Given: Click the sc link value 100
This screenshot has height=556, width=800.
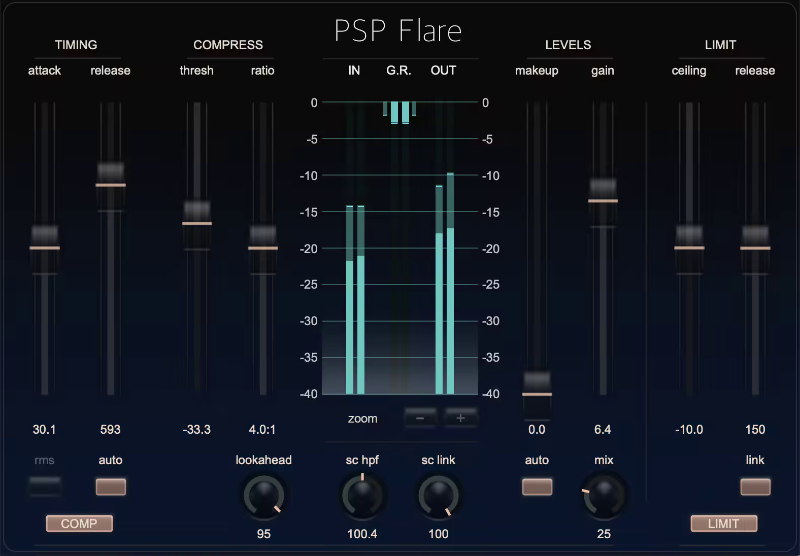Looking at the screenshot, I should pos(438,534).
